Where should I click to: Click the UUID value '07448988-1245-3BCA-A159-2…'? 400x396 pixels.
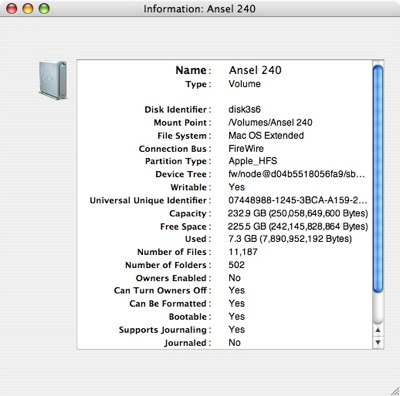[298, 200]
